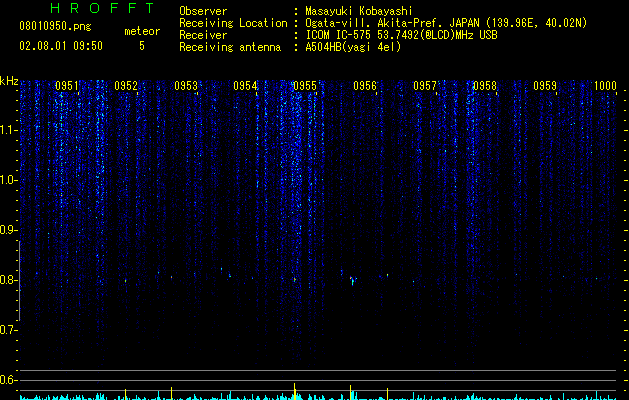Screen dimensions: 629x400
Task: Click the Observer field label
Action: click(x=203, y=11)
